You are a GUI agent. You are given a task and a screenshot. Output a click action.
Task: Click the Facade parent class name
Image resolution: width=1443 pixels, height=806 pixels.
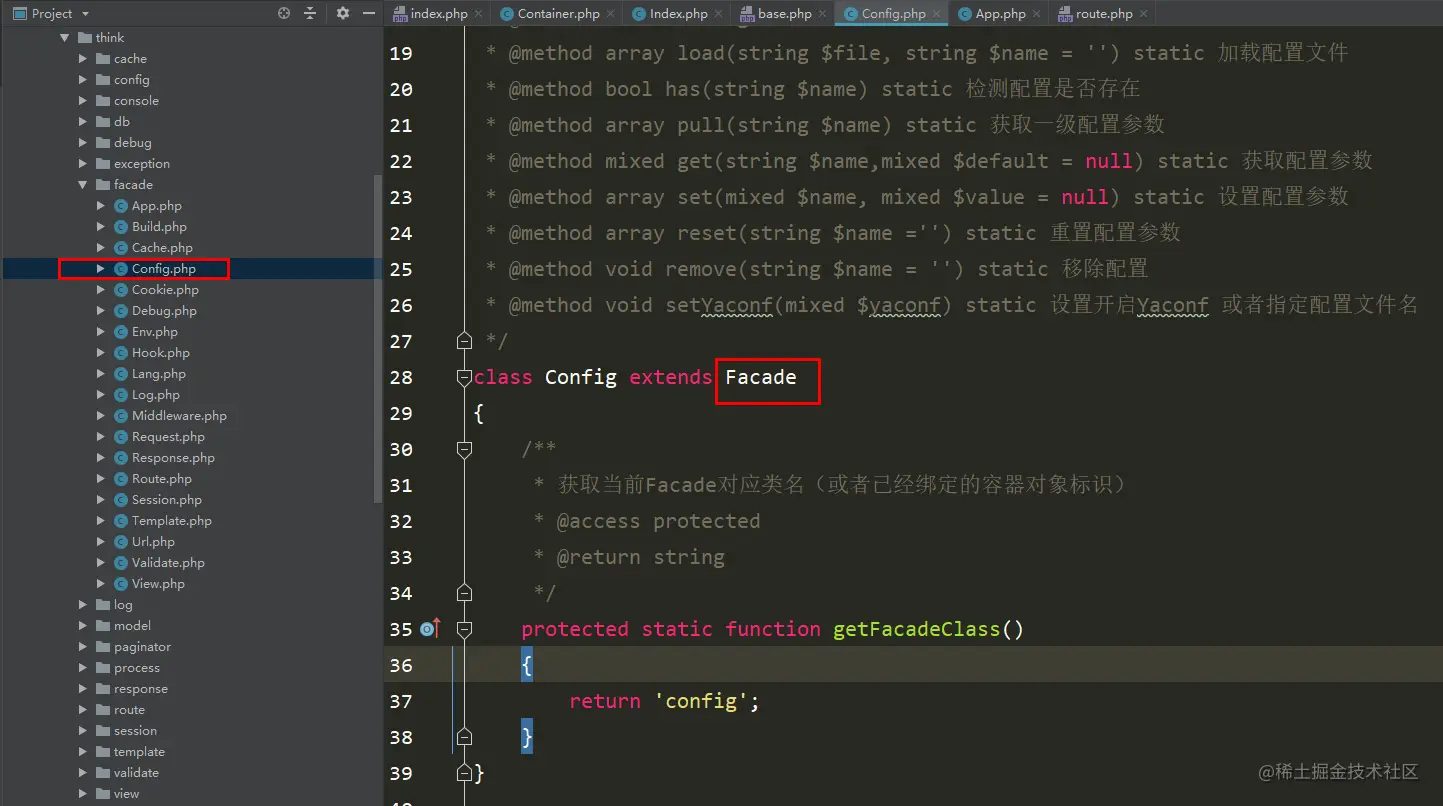click(761, 378)
